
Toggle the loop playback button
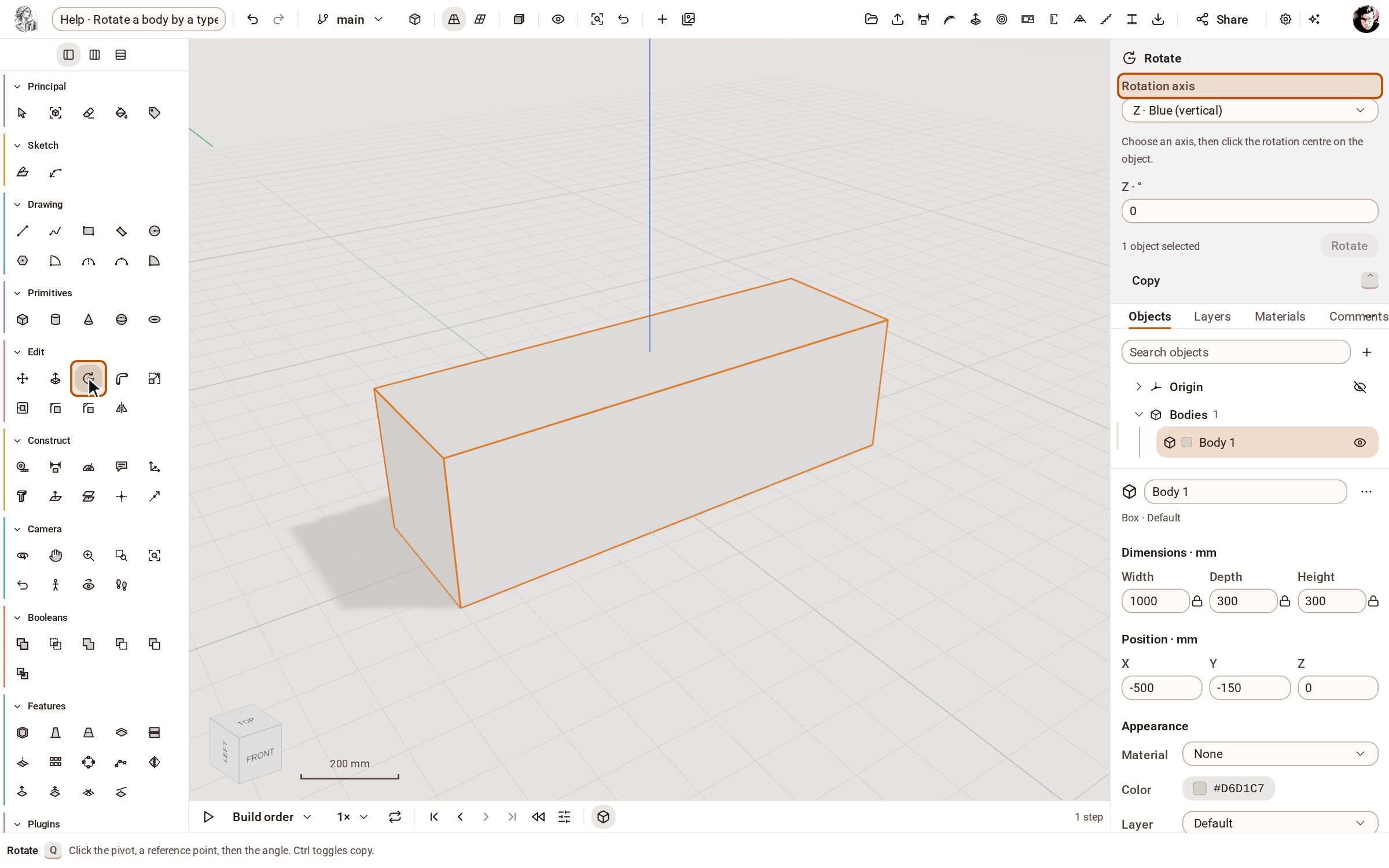point(395,817)
